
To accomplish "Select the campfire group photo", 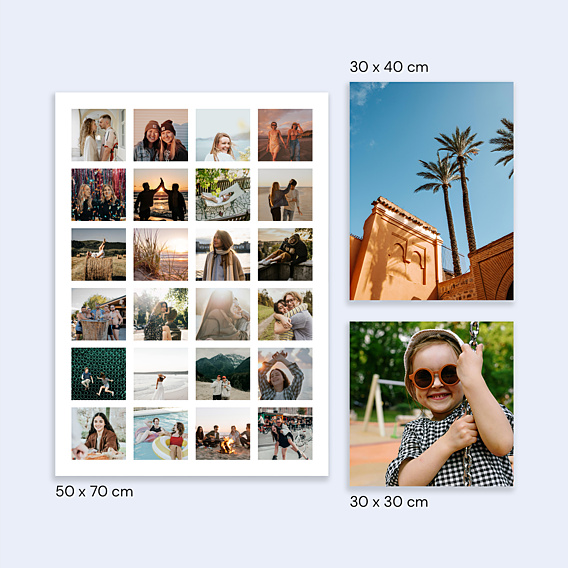I will pyautogui.click(x=223, y=434).
